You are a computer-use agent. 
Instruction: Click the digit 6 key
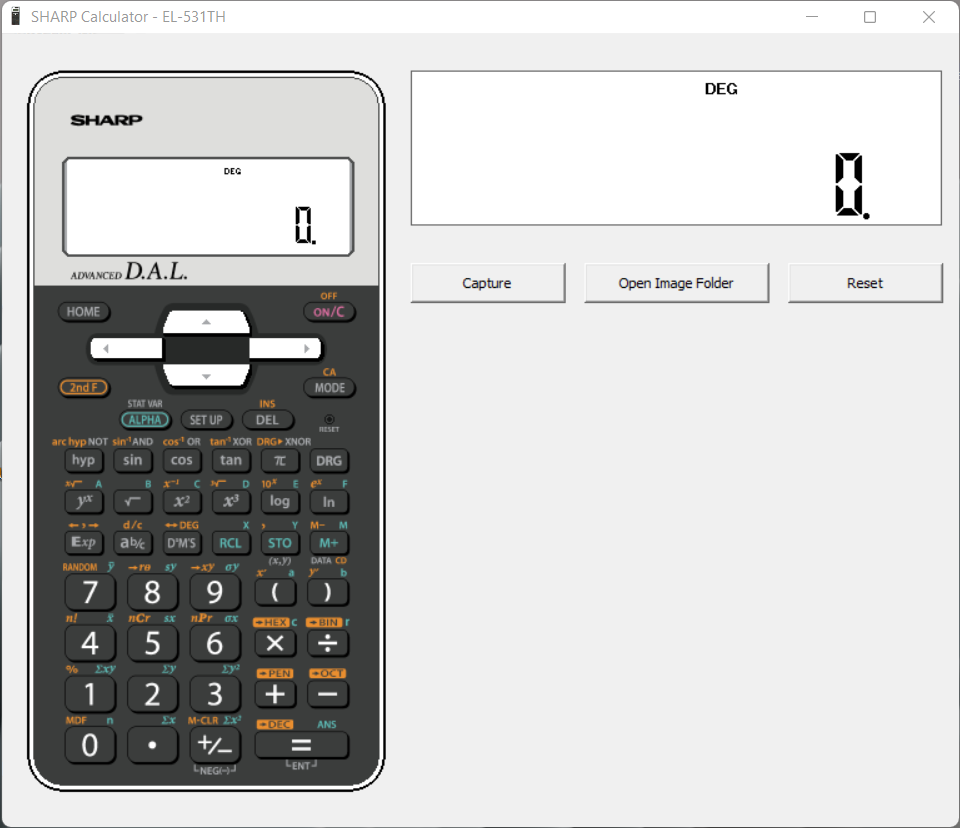(x=215, y=644)
